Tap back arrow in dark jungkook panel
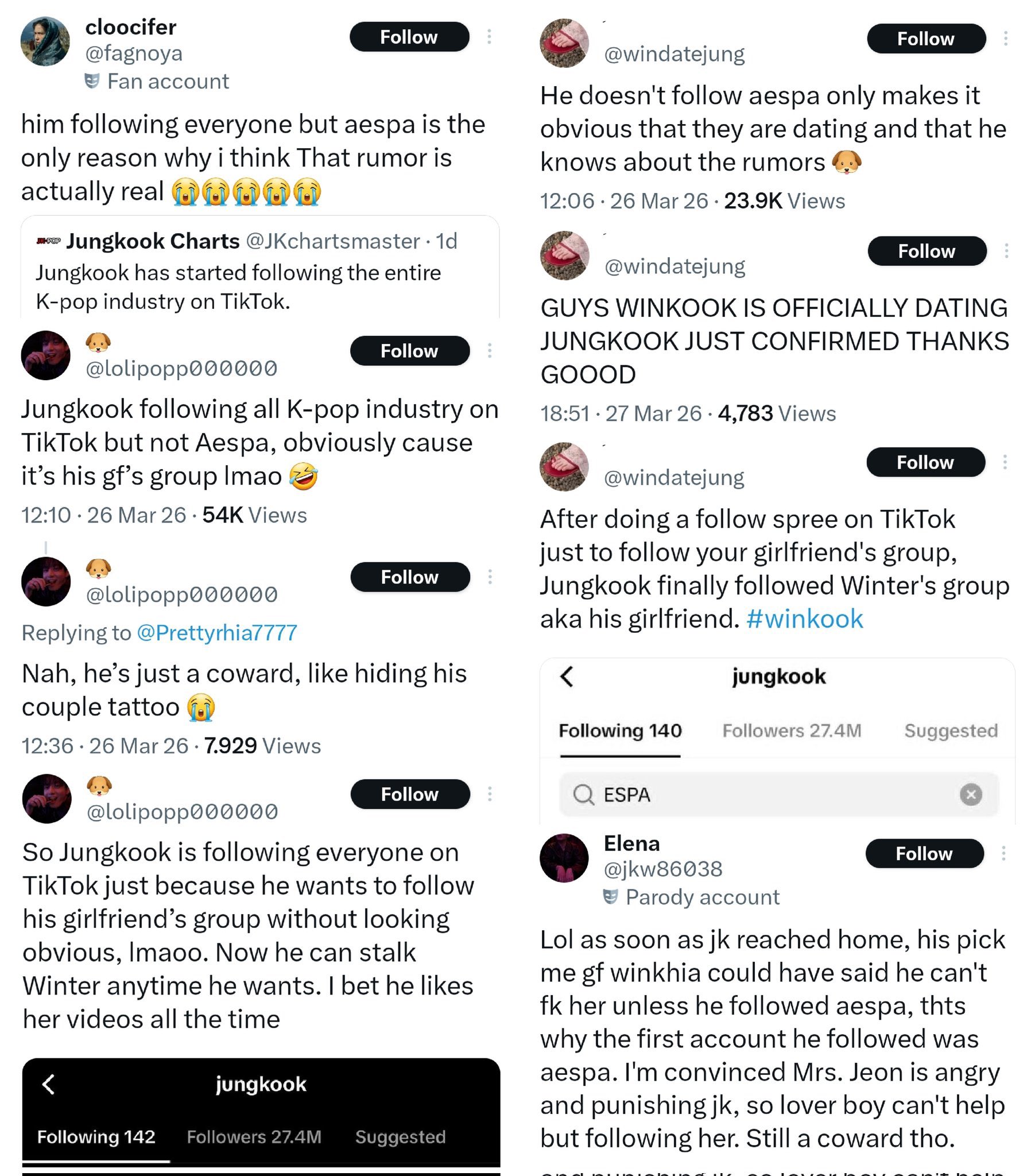 (x=49, y=1084)
